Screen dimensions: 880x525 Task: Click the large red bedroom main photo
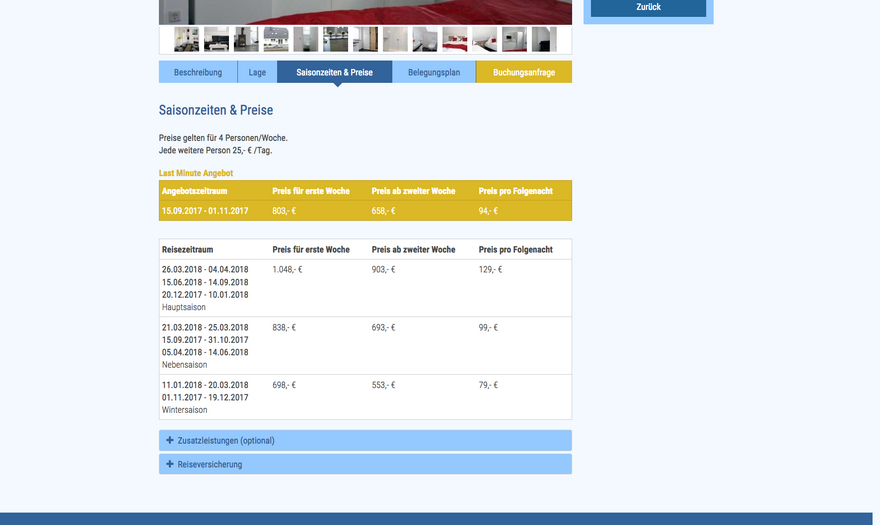[x=365, y=11]
